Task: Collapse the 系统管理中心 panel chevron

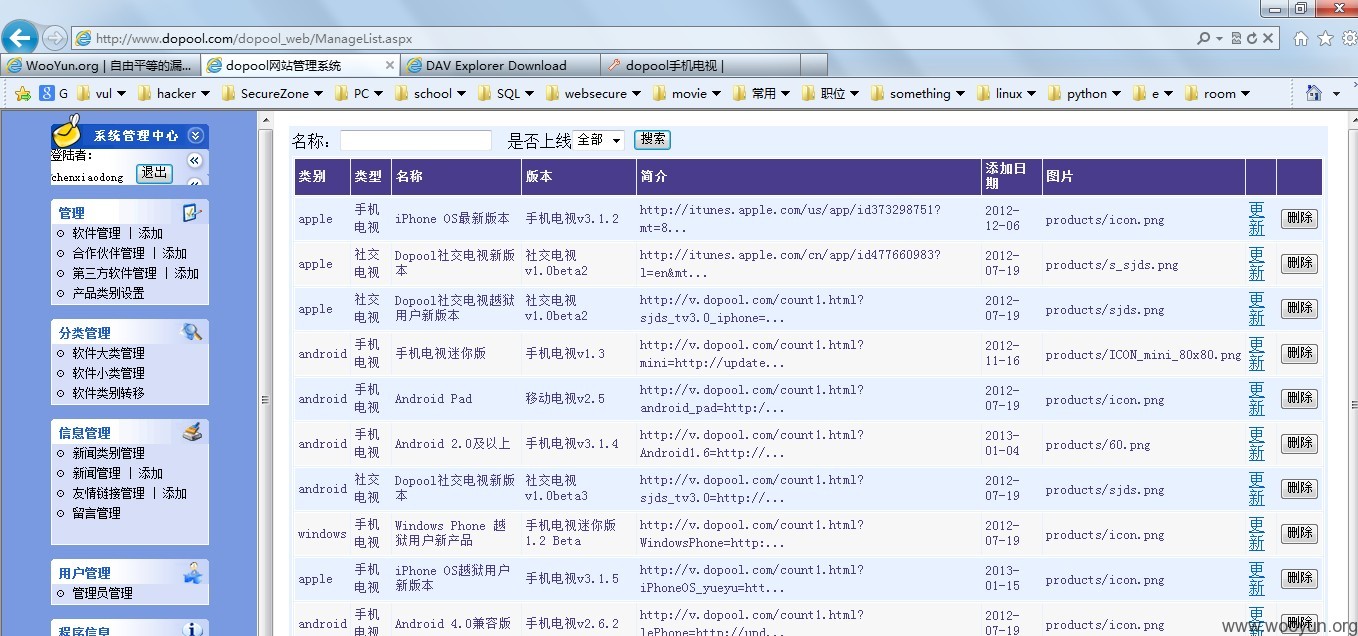Action: point(195,135)
